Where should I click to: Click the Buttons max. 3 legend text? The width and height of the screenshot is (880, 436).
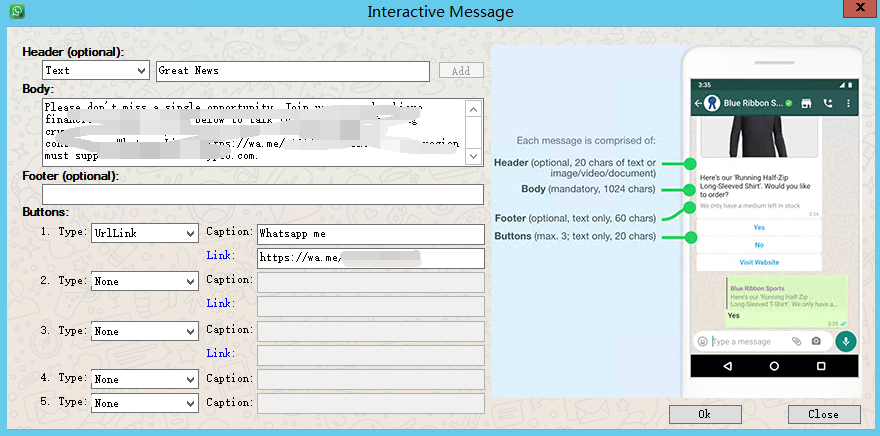coord(575,236)
